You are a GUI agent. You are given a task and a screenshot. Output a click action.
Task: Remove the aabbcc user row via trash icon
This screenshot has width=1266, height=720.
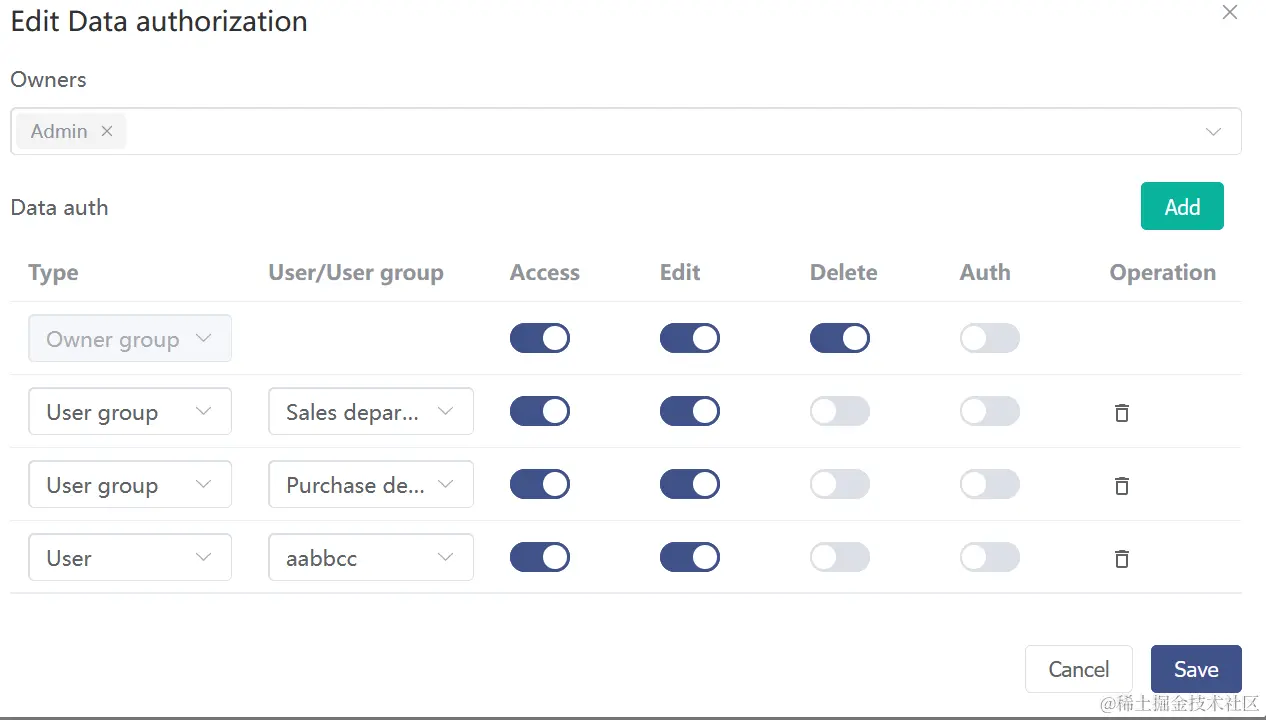(x=1121, y=558)
